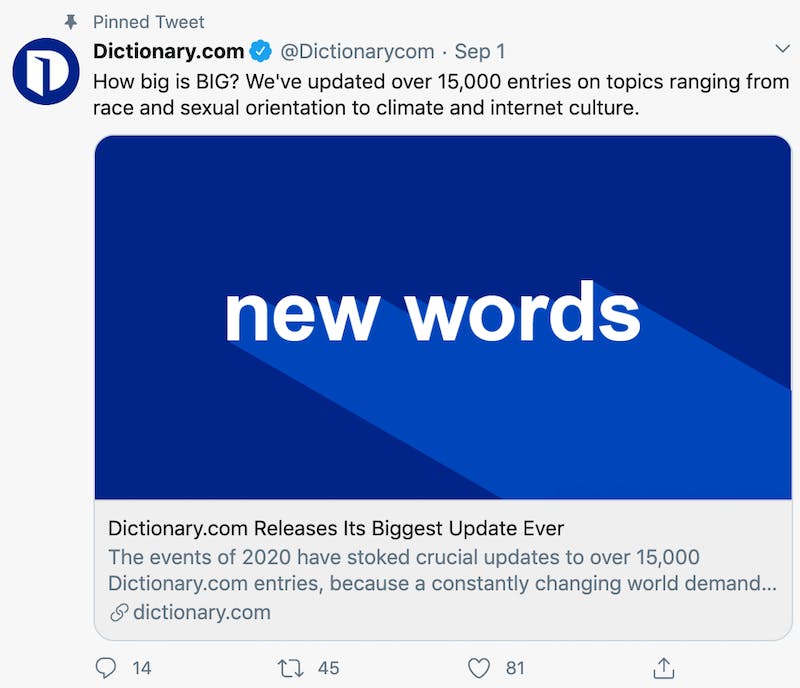The width and height of the screenshot is (800, 688).
Task: Click the blue verified badge
Action: point(261,51)
